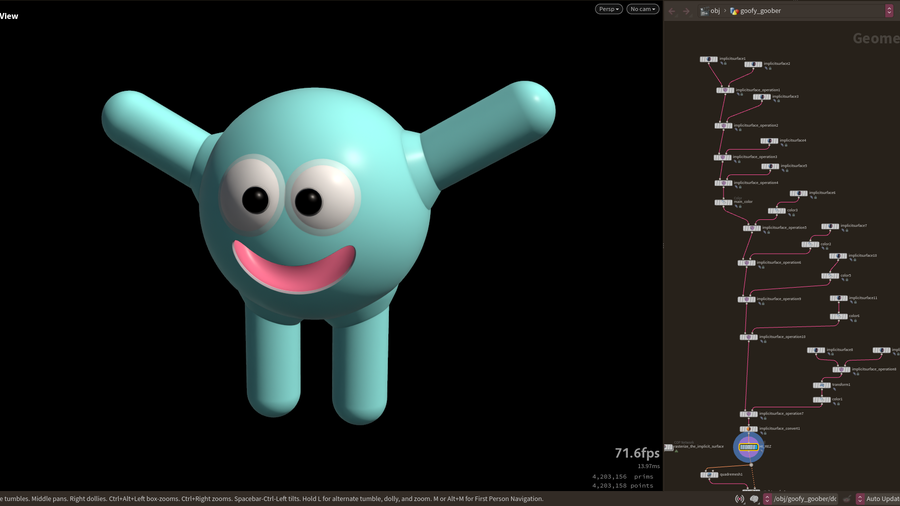Click the /obj/goofy_goober path field
This screenshot has height=506, width=900.
(x=805, y=499)
